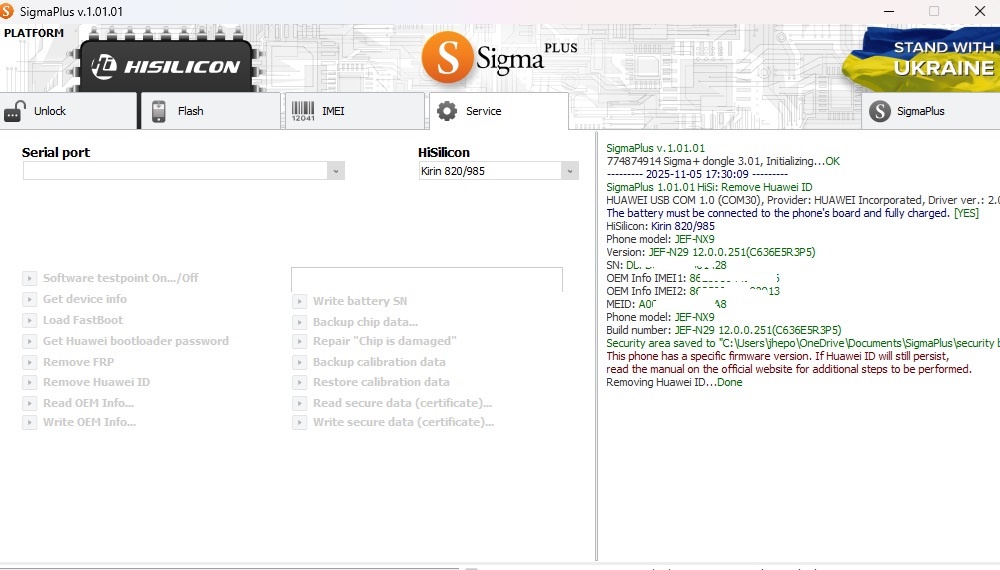Click the gear icon on Service tab
1000x570 pixels.
(x=447, y=111)
